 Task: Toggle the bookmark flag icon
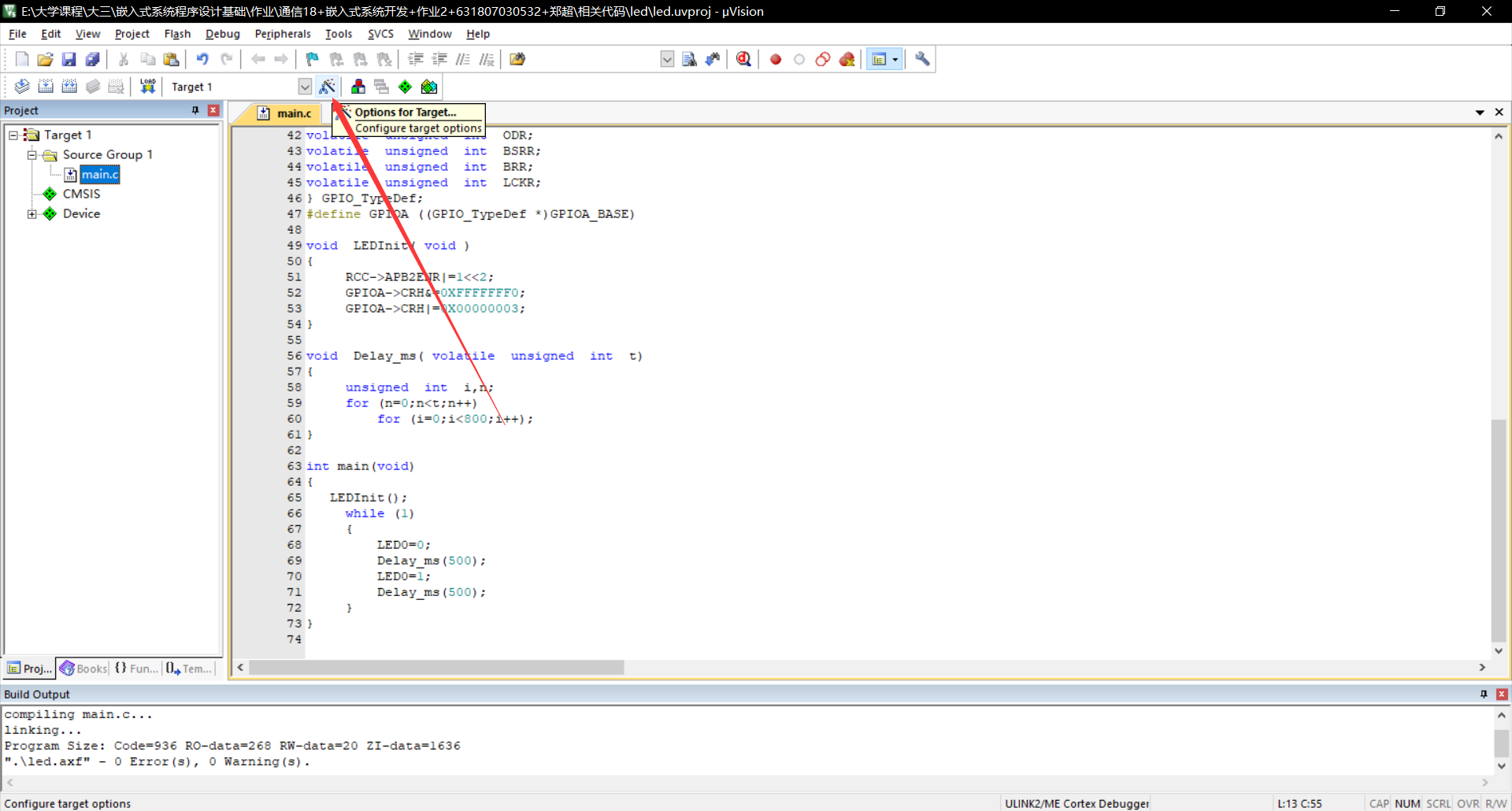(313, 59)
